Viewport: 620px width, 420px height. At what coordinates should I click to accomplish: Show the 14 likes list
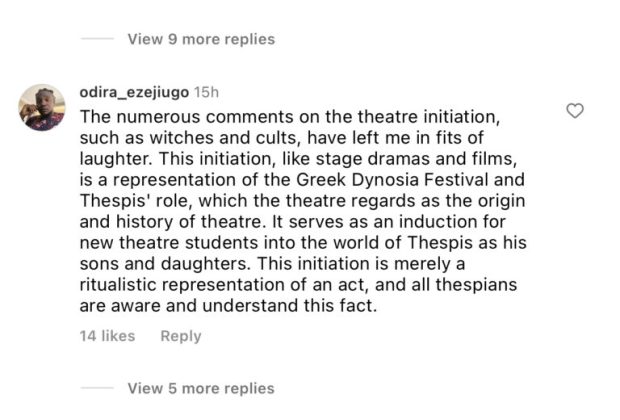click(x=107, y=336)
